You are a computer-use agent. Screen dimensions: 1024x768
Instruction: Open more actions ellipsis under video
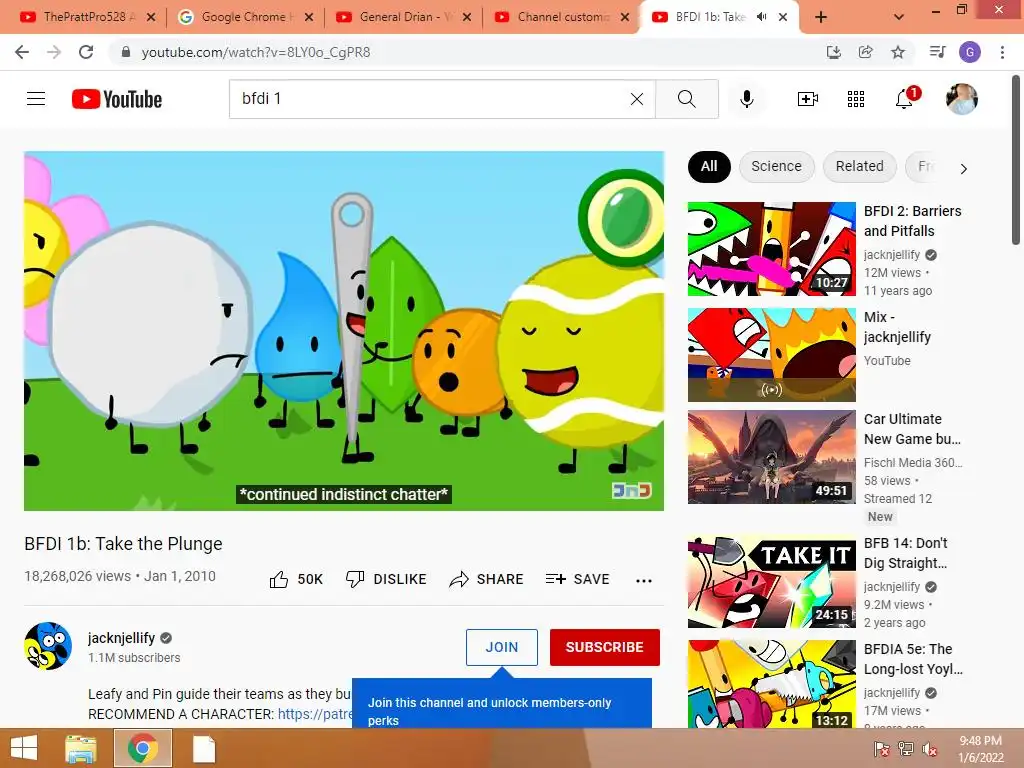(x=644, y=581)
